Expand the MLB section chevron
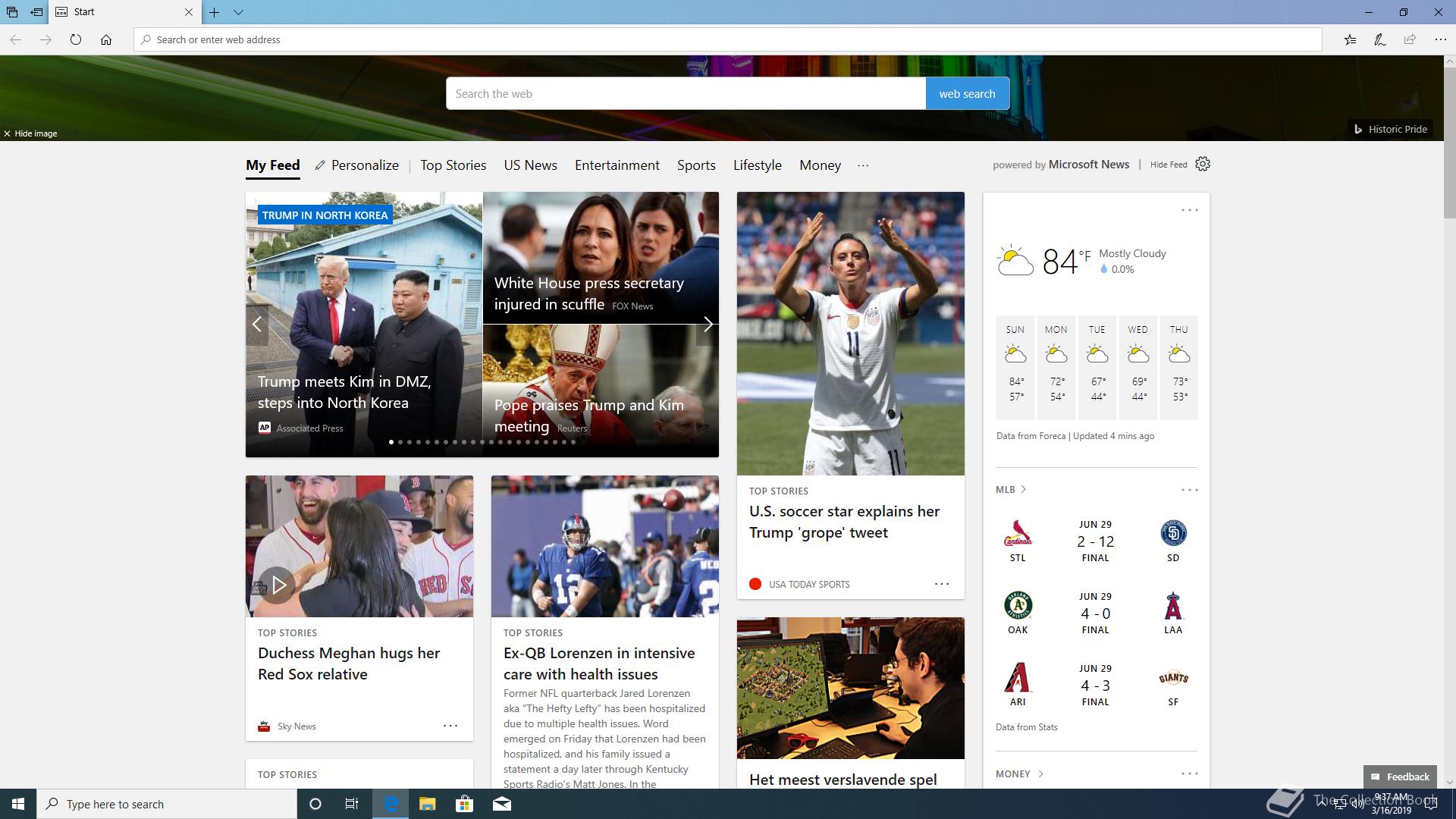Viewport: 1456px width, 819px height. pos(1023,489)
